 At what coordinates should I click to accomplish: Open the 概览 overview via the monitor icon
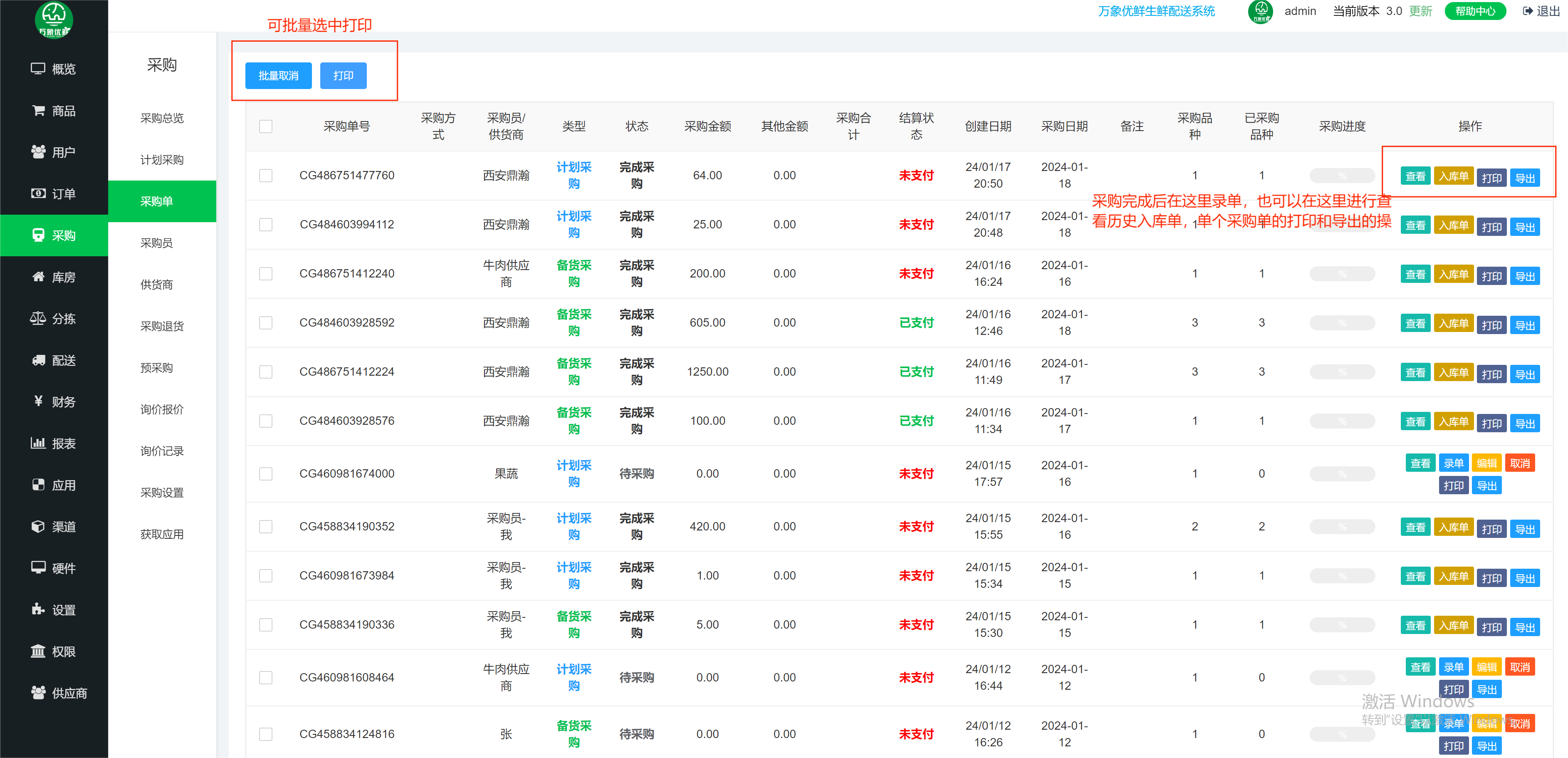pyautogui.click(x=38, y=69)
